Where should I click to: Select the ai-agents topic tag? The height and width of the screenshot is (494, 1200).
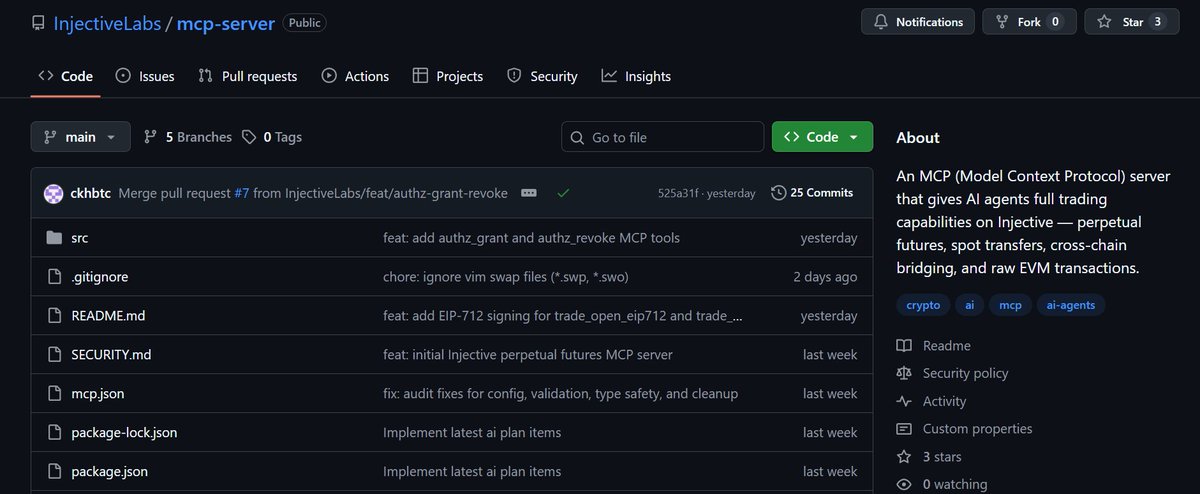tap(1070, 305)
